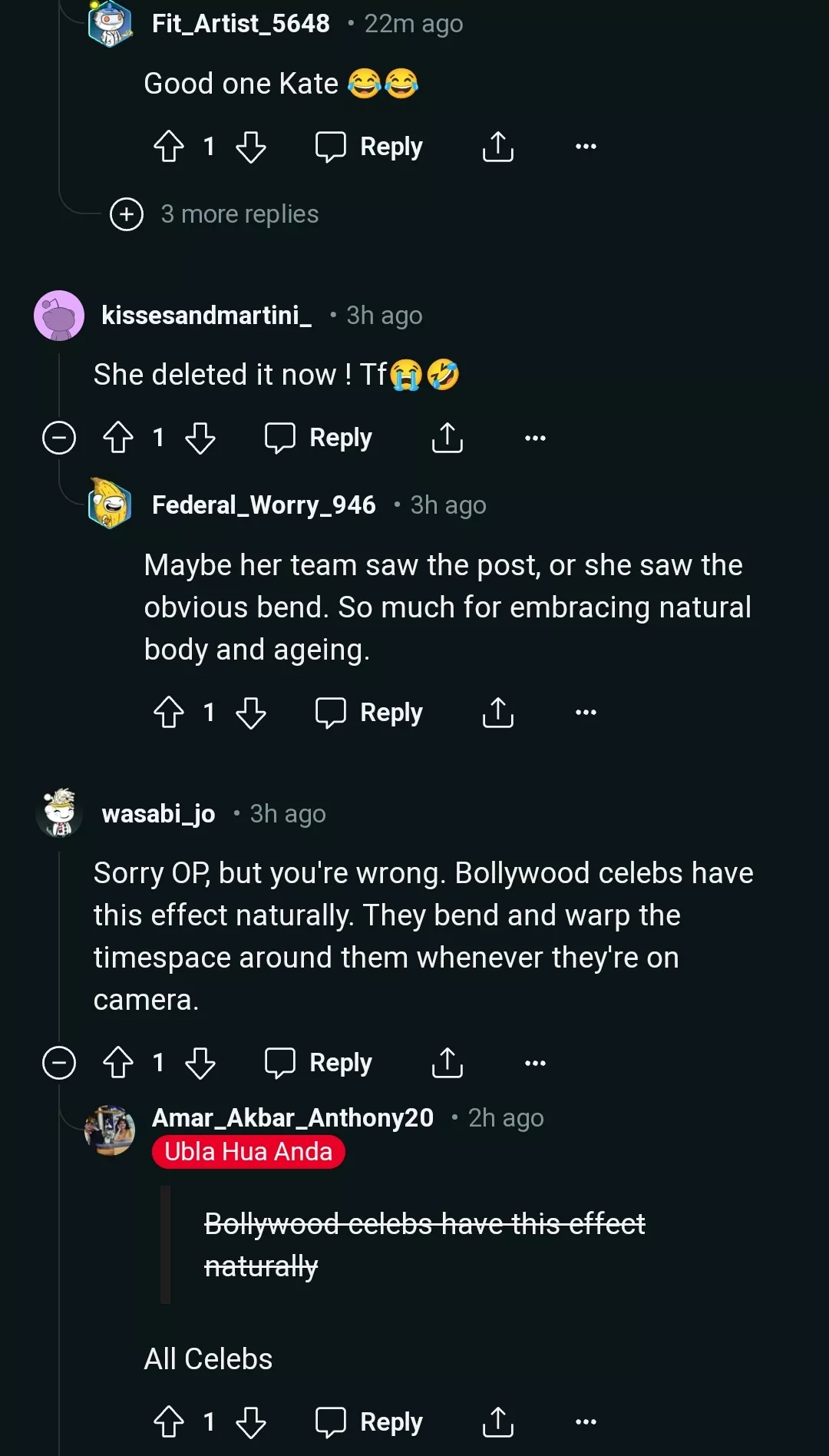Viewport: 829px width, 1456px height.
Task: Open more options on kissesandmartini_'s comment
Action: click(535, 438)
